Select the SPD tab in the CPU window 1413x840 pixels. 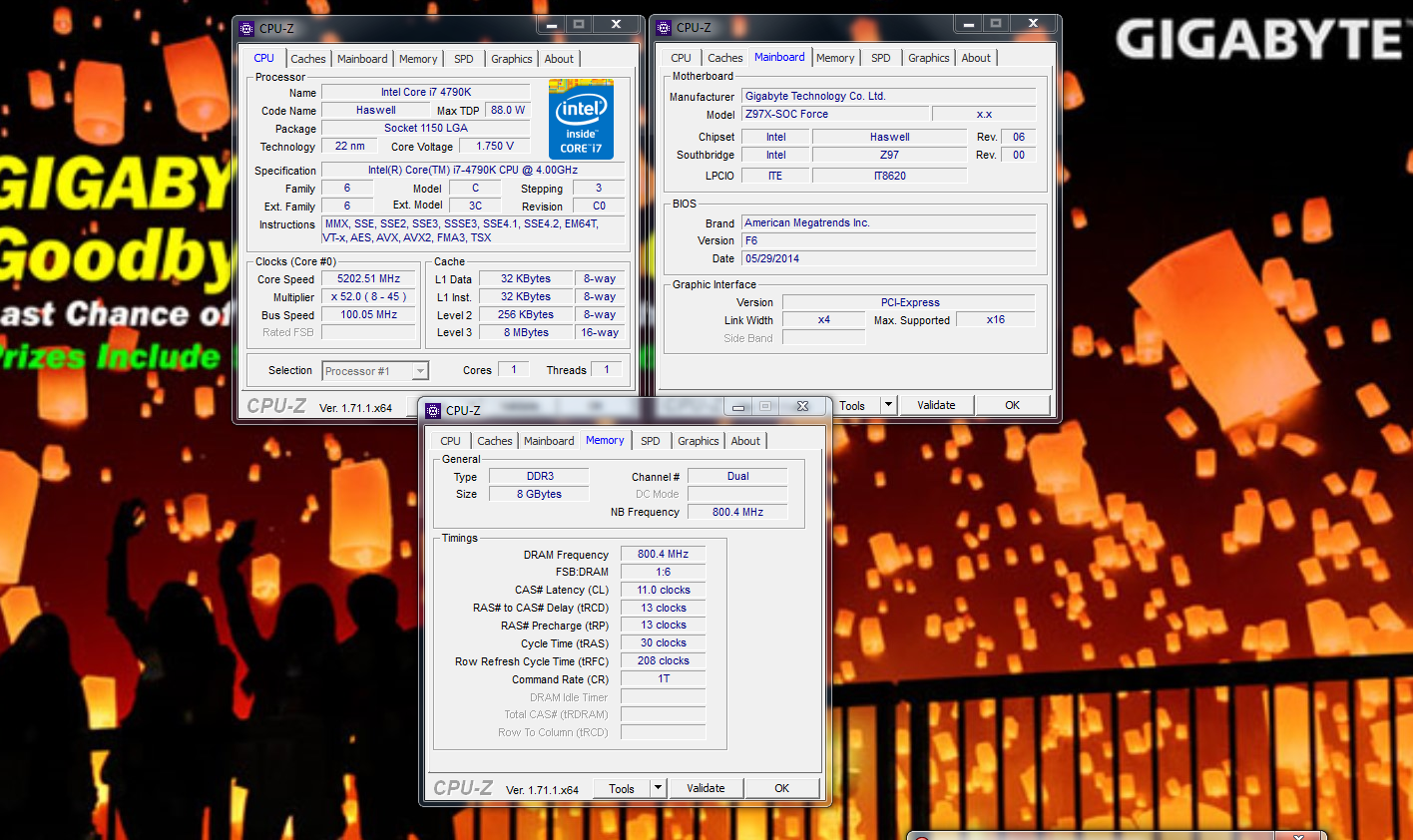pyautogui.click(x=464, y=59)
